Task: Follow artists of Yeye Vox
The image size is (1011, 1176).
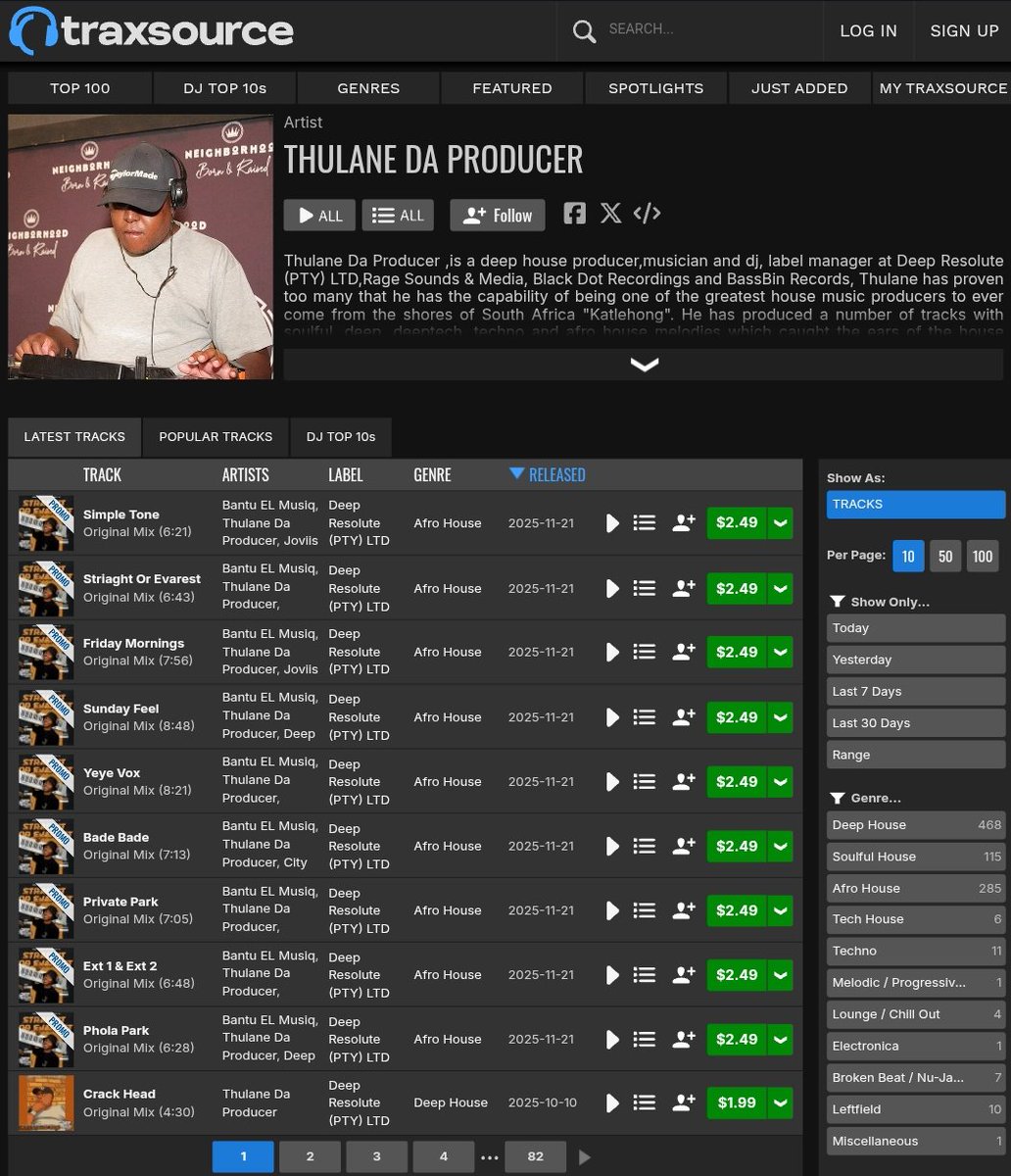Action: point(684,781)
